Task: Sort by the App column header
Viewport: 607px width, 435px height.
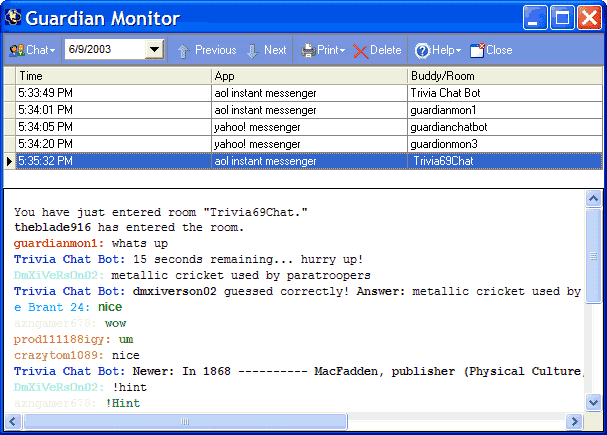Action: pyautogui.click(x=309, y=76)
